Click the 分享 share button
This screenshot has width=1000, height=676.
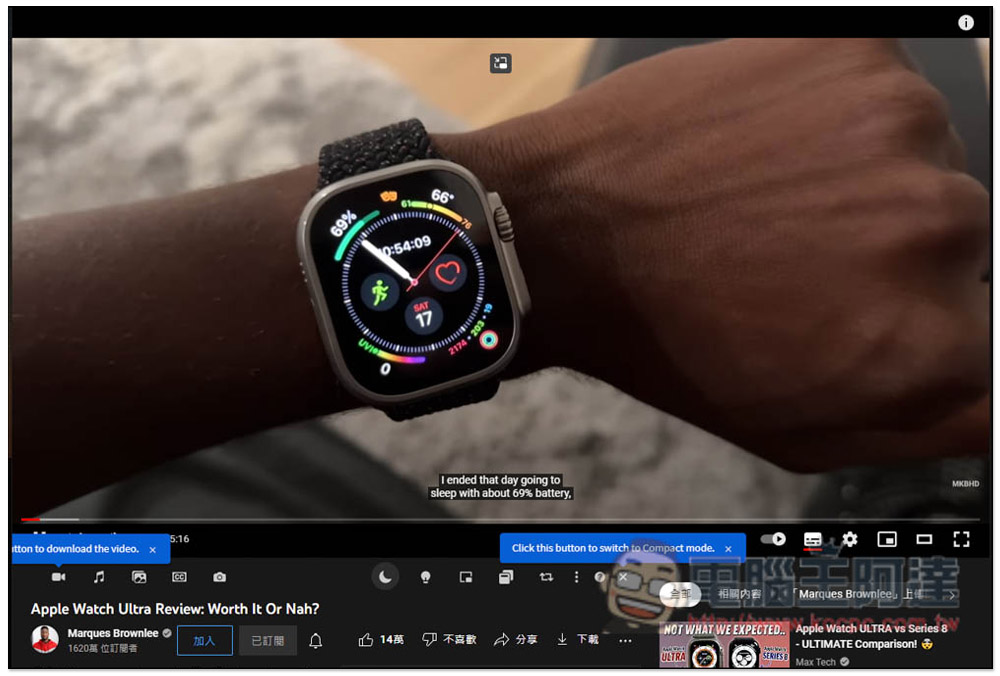point(516,640)
